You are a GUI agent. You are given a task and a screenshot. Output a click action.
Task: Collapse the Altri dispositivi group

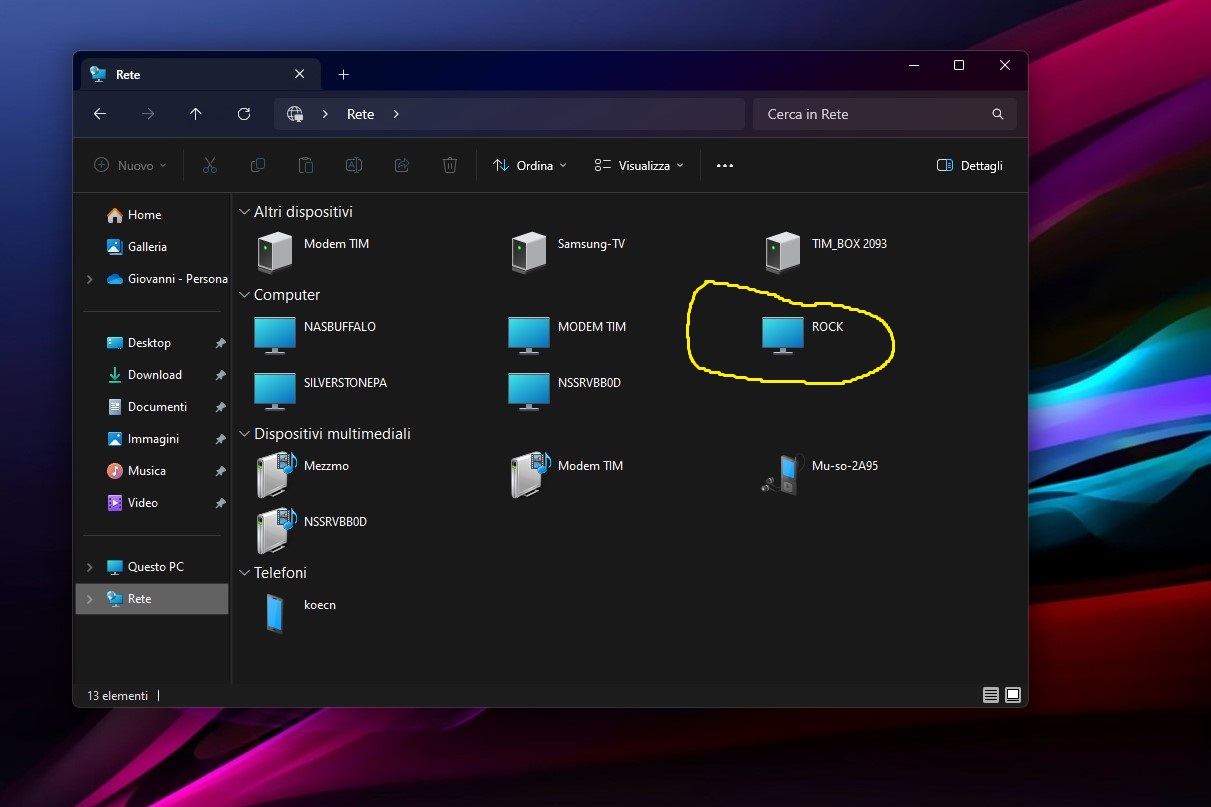click(x=244, y=212)
